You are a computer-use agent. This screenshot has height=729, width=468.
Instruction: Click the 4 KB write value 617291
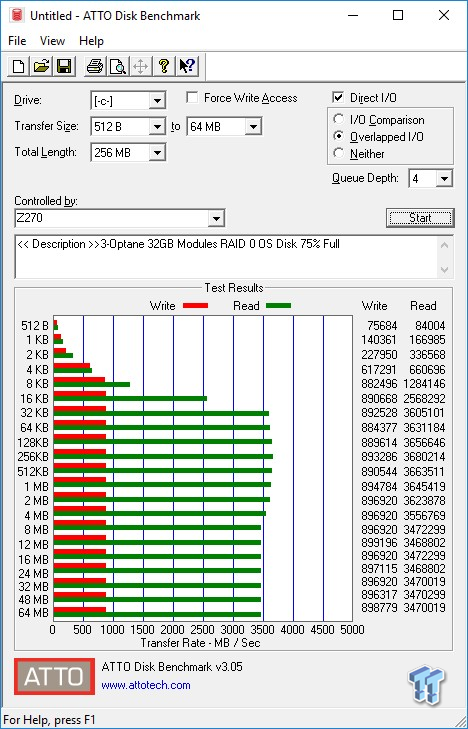point(379,370)
